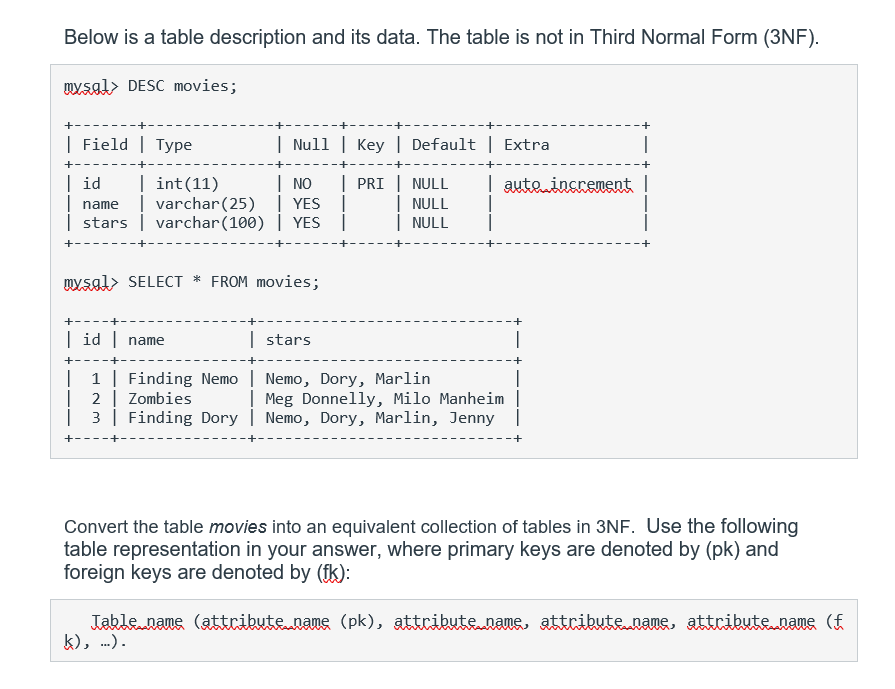Click 'Table_name' in the representation template
This screenshot has width=895, height=689.
tap(138, 621)
